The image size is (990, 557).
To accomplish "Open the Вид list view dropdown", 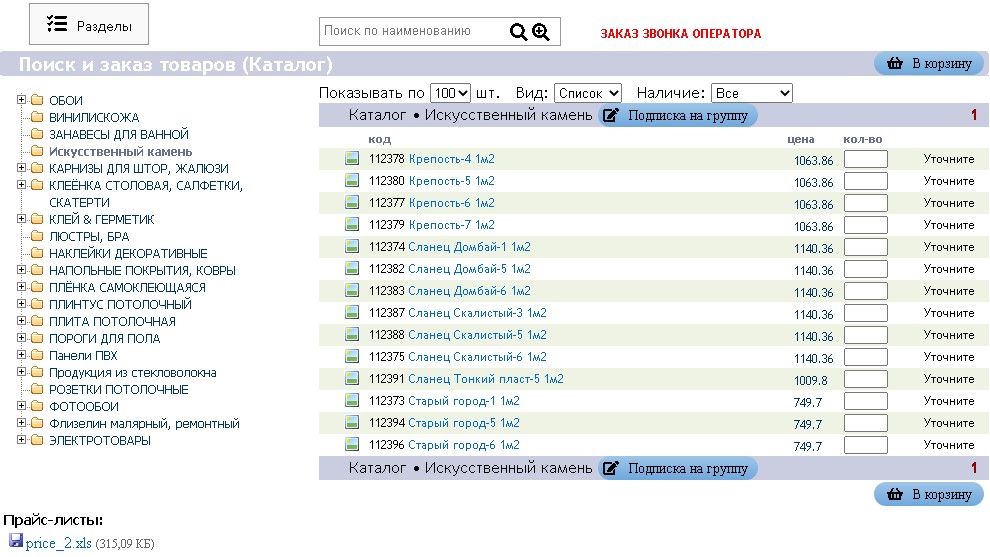I will tap(587, 93).
